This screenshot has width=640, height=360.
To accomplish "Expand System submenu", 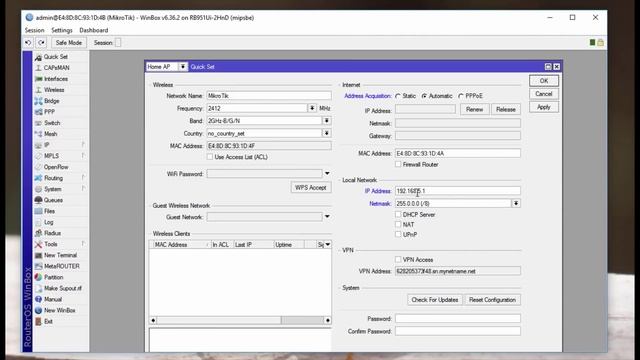I will pos(83,189).
